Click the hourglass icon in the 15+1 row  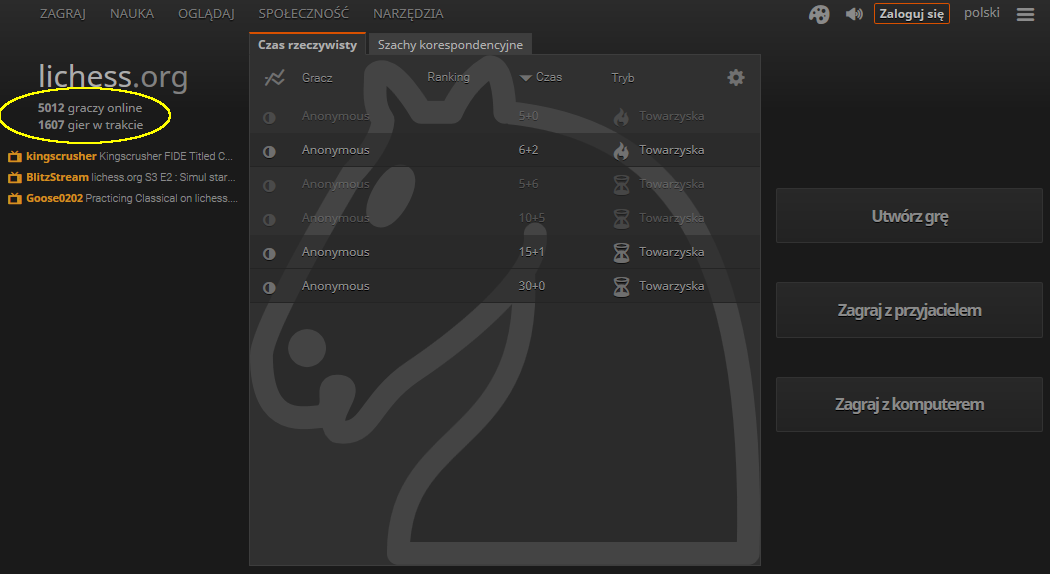coord(621,253)
